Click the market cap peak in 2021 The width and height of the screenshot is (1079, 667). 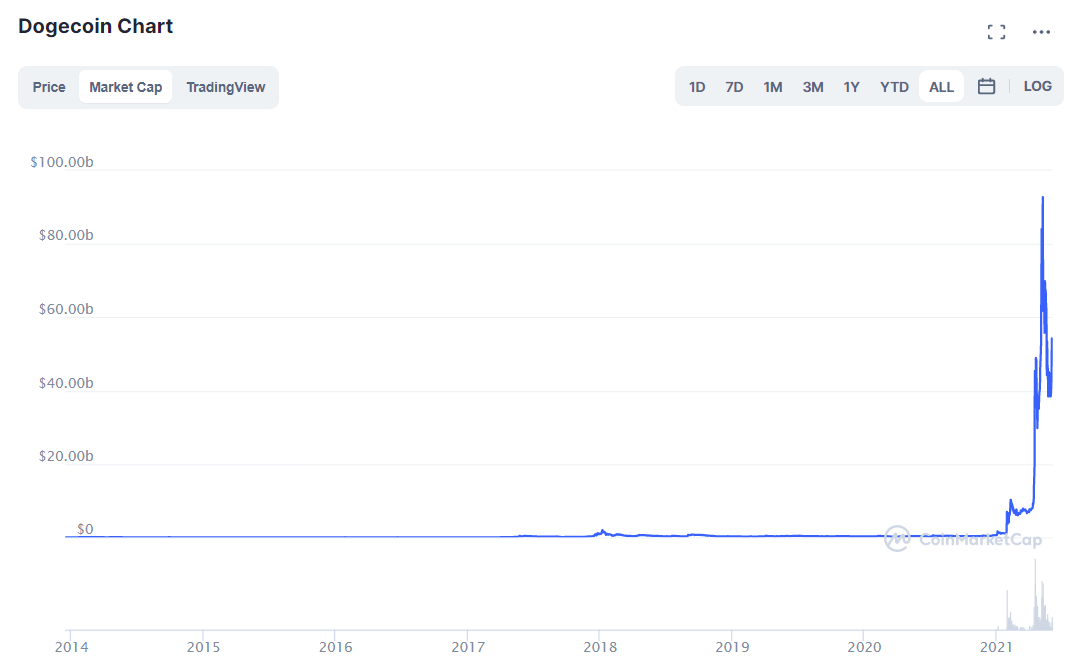(x=1043, y=198)
